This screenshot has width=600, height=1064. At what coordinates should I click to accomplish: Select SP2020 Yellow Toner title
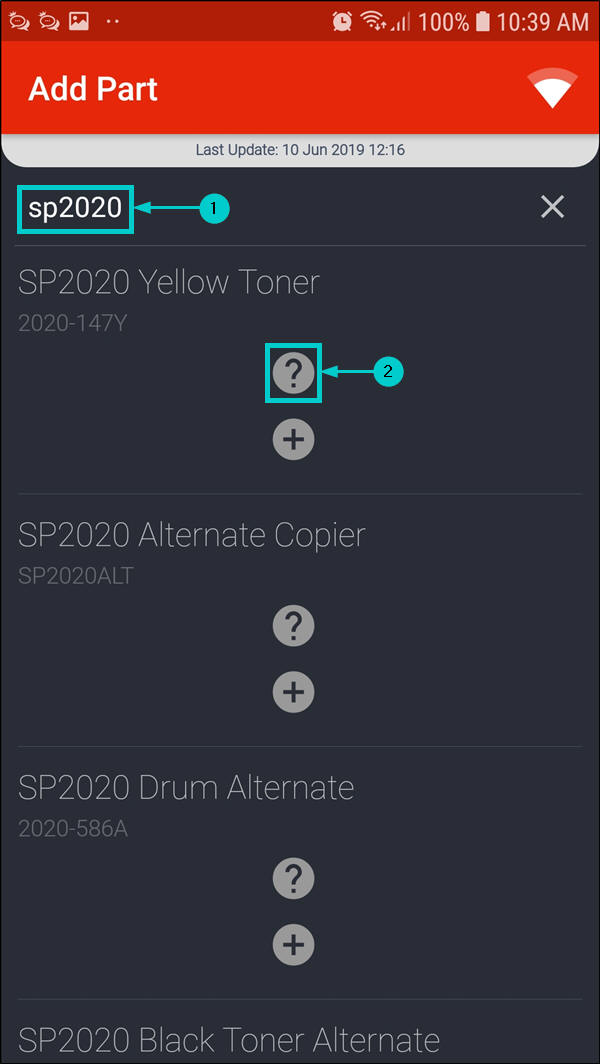pos(169,282)
